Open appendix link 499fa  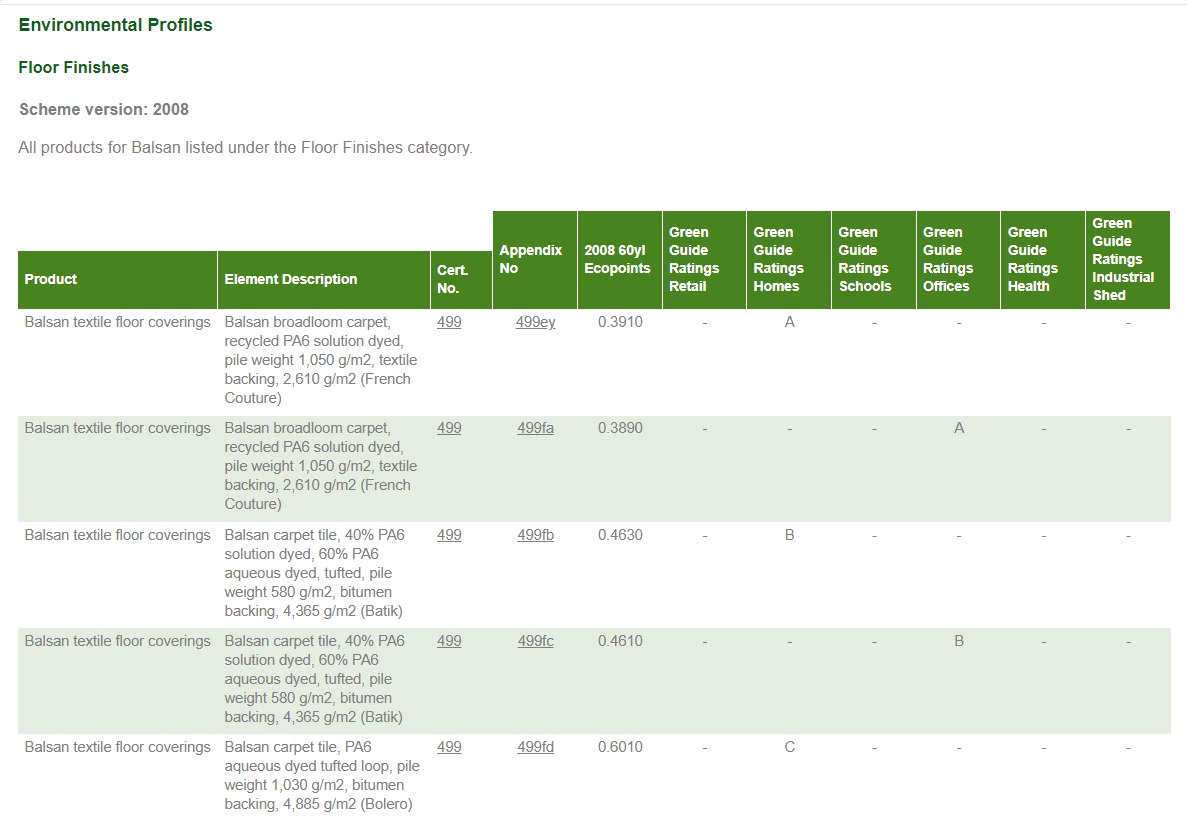(x=535, y=428)
